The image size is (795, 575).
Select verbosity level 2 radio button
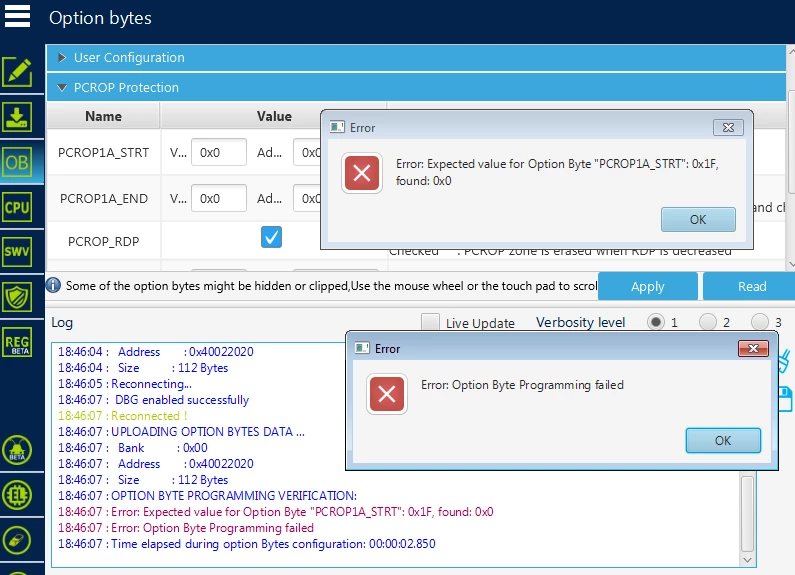click(707, 322)
